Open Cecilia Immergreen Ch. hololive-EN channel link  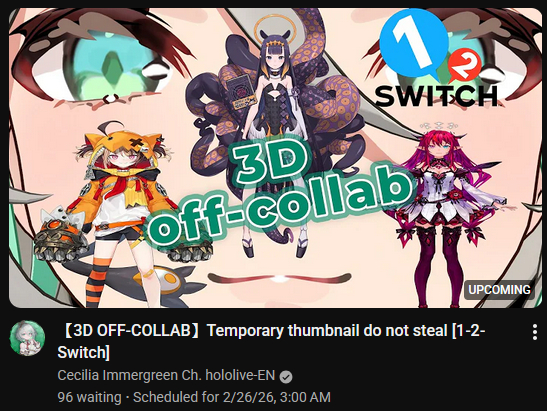(x=166, y=375)
